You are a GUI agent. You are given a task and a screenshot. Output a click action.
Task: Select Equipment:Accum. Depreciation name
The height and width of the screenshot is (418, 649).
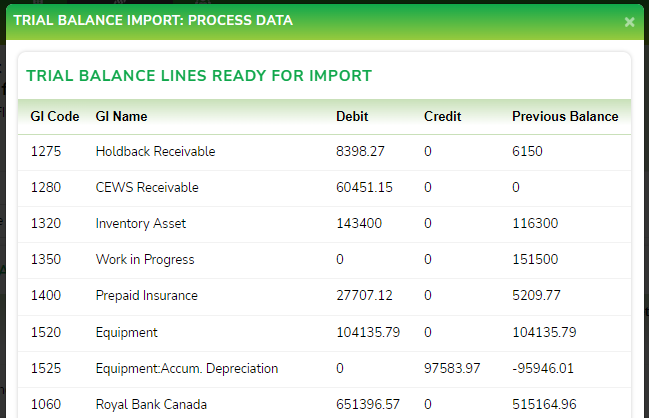click(x=187, y=368)
